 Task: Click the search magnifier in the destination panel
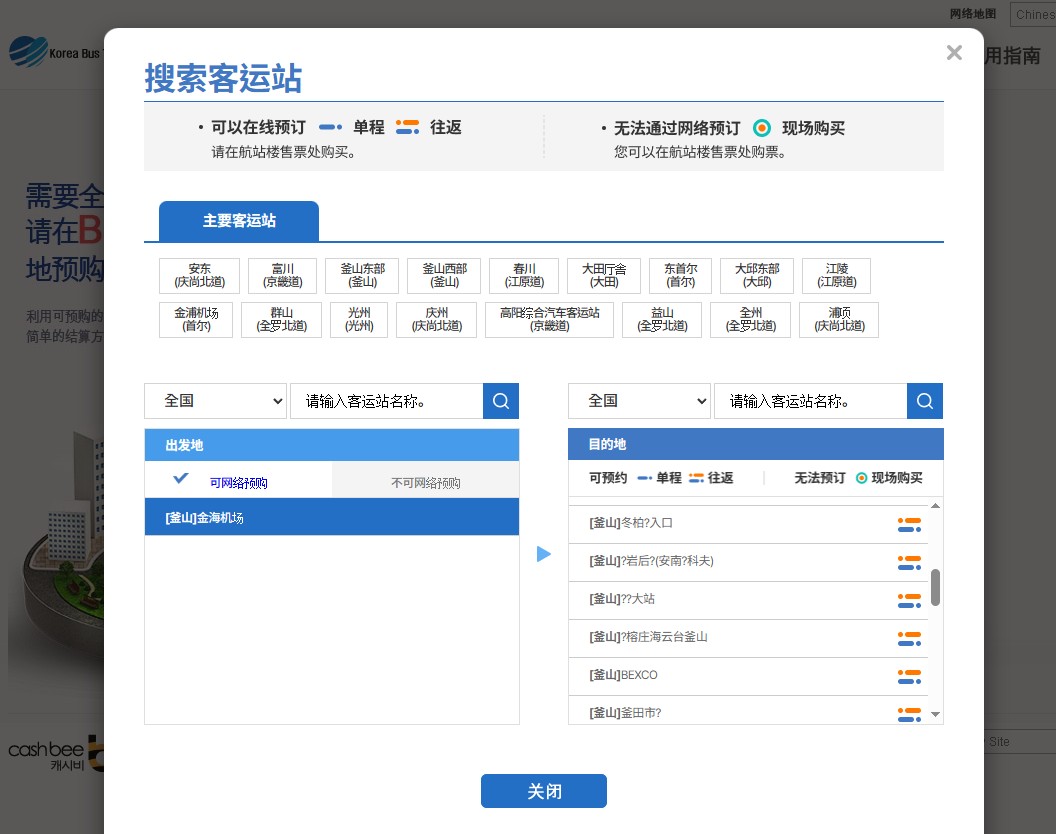tap(925, 400)
